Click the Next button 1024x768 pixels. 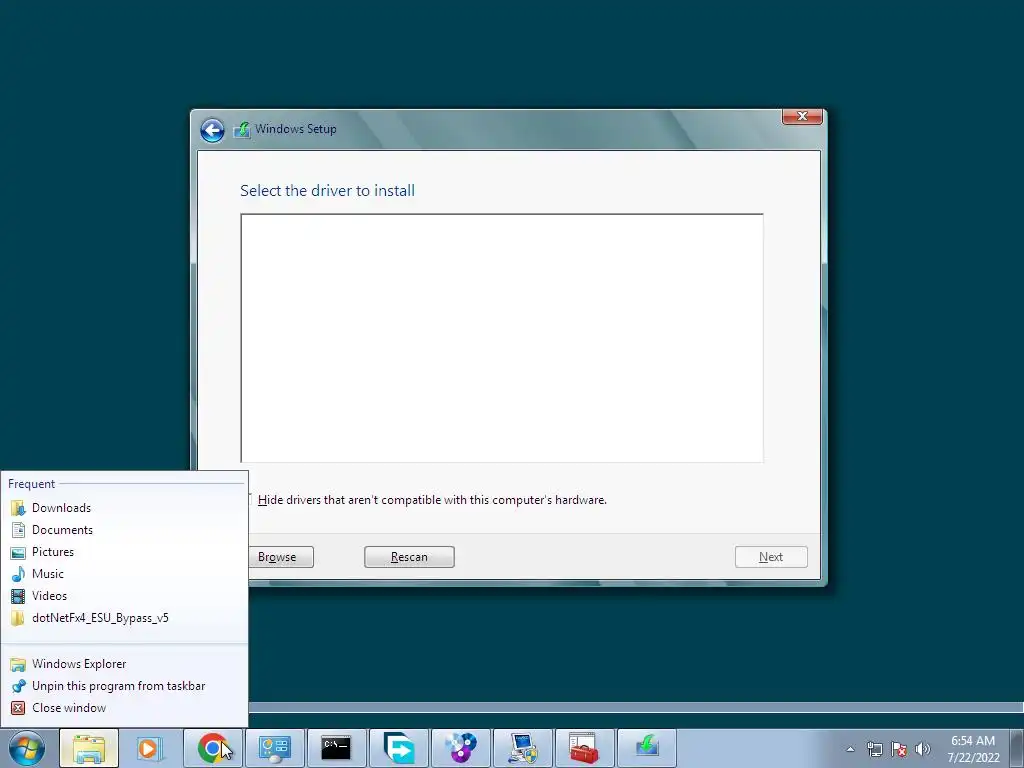point(771,557)
